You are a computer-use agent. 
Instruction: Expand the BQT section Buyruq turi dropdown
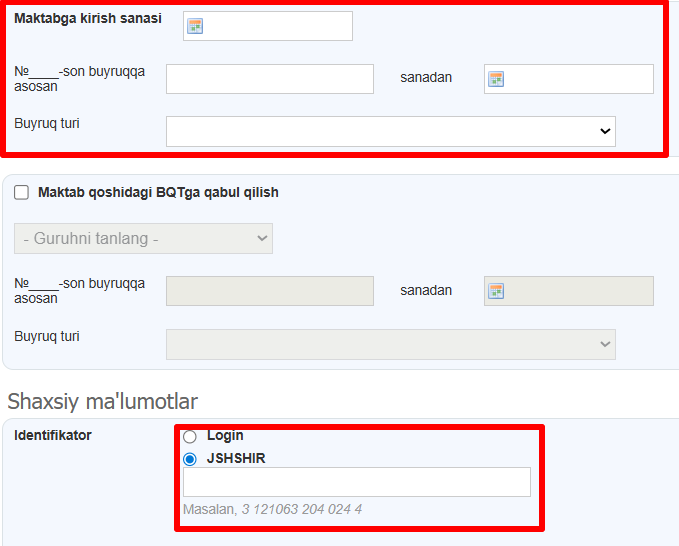tap(390, 344)
